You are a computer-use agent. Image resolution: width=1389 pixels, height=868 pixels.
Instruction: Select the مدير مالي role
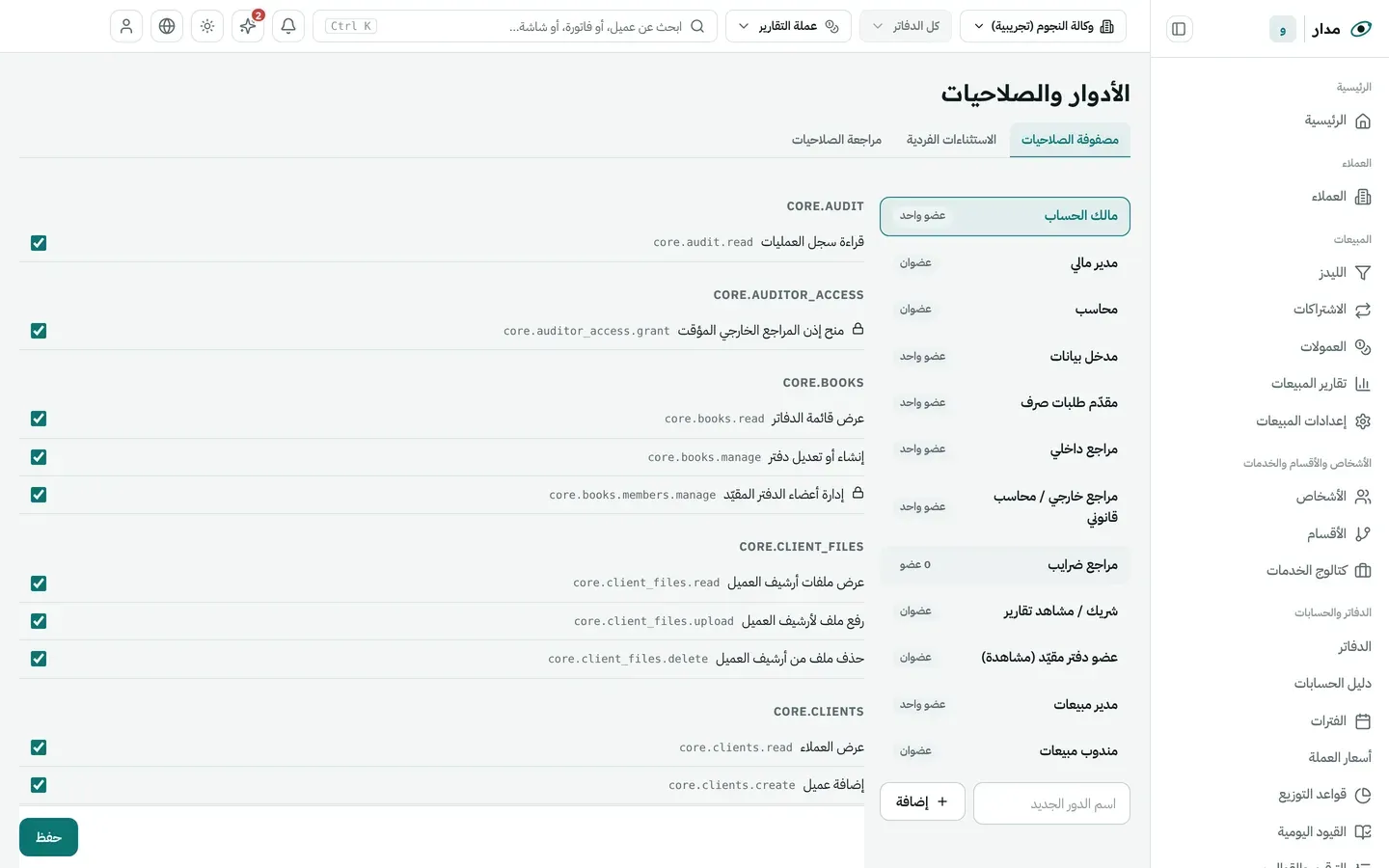coord(1005,263)
